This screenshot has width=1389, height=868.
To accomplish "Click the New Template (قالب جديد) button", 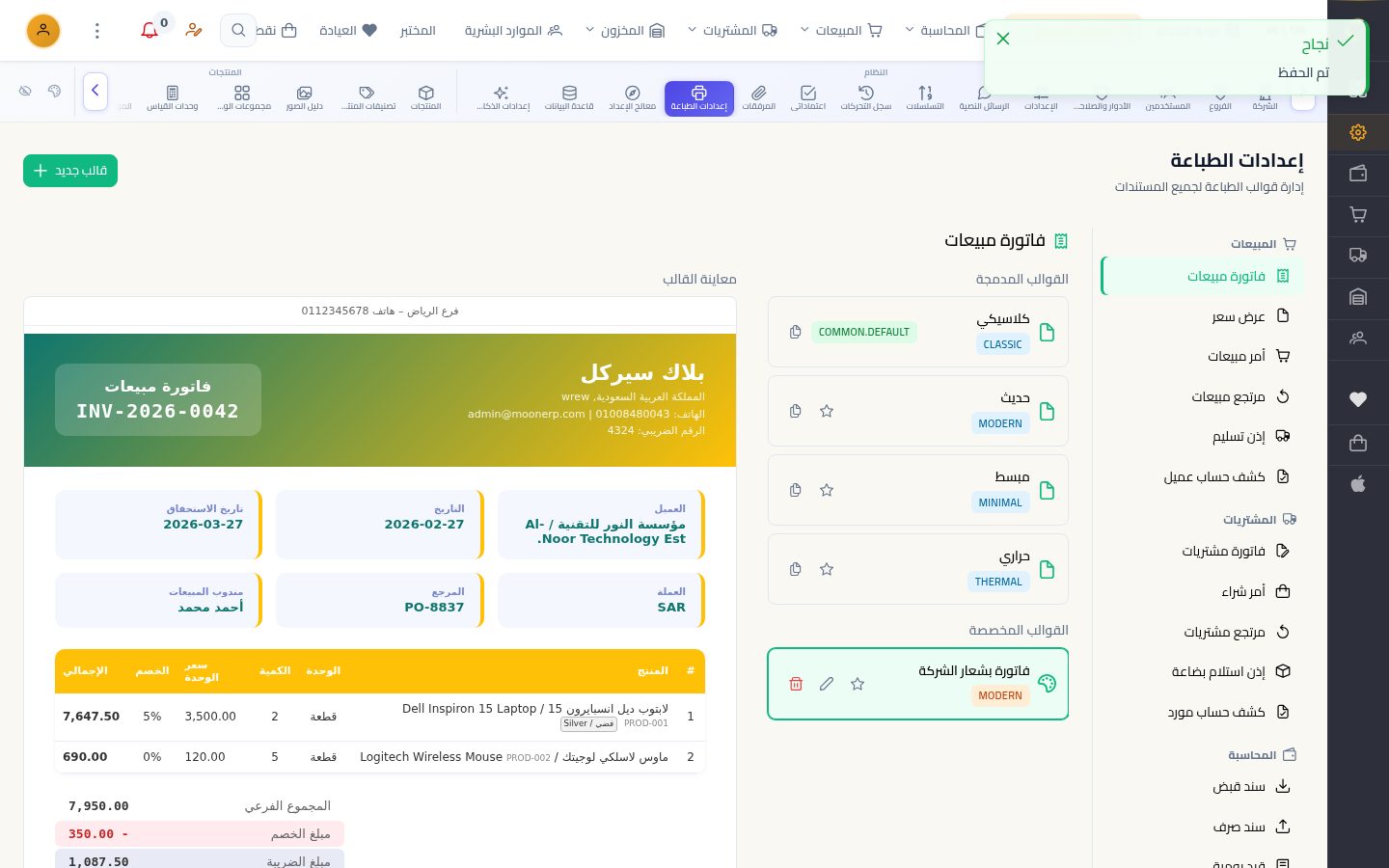I will click(70, 171).
